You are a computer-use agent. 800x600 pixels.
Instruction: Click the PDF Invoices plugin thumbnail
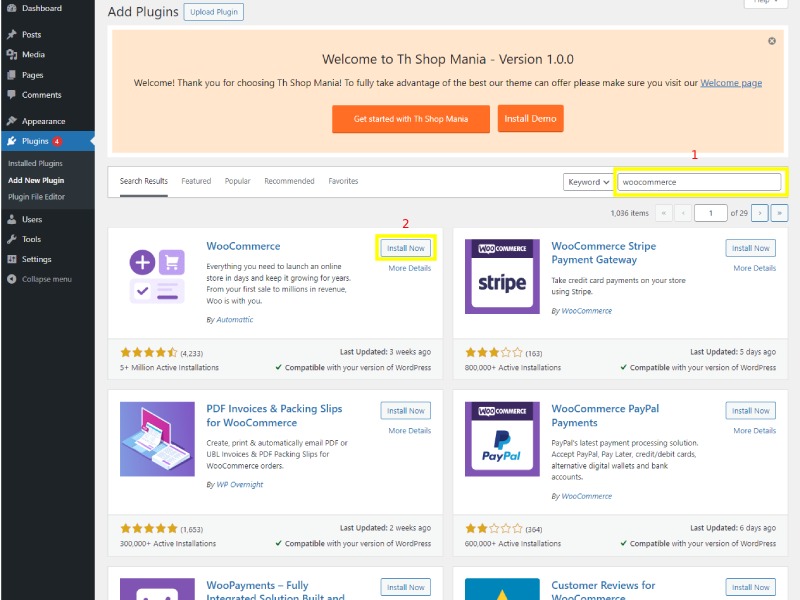click(157, 439)
